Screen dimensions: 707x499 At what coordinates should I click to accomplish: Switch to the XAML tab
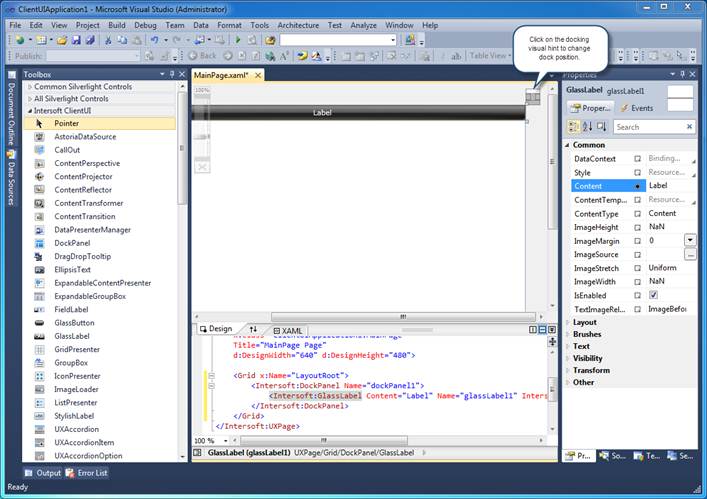click(x=288, y=330)
